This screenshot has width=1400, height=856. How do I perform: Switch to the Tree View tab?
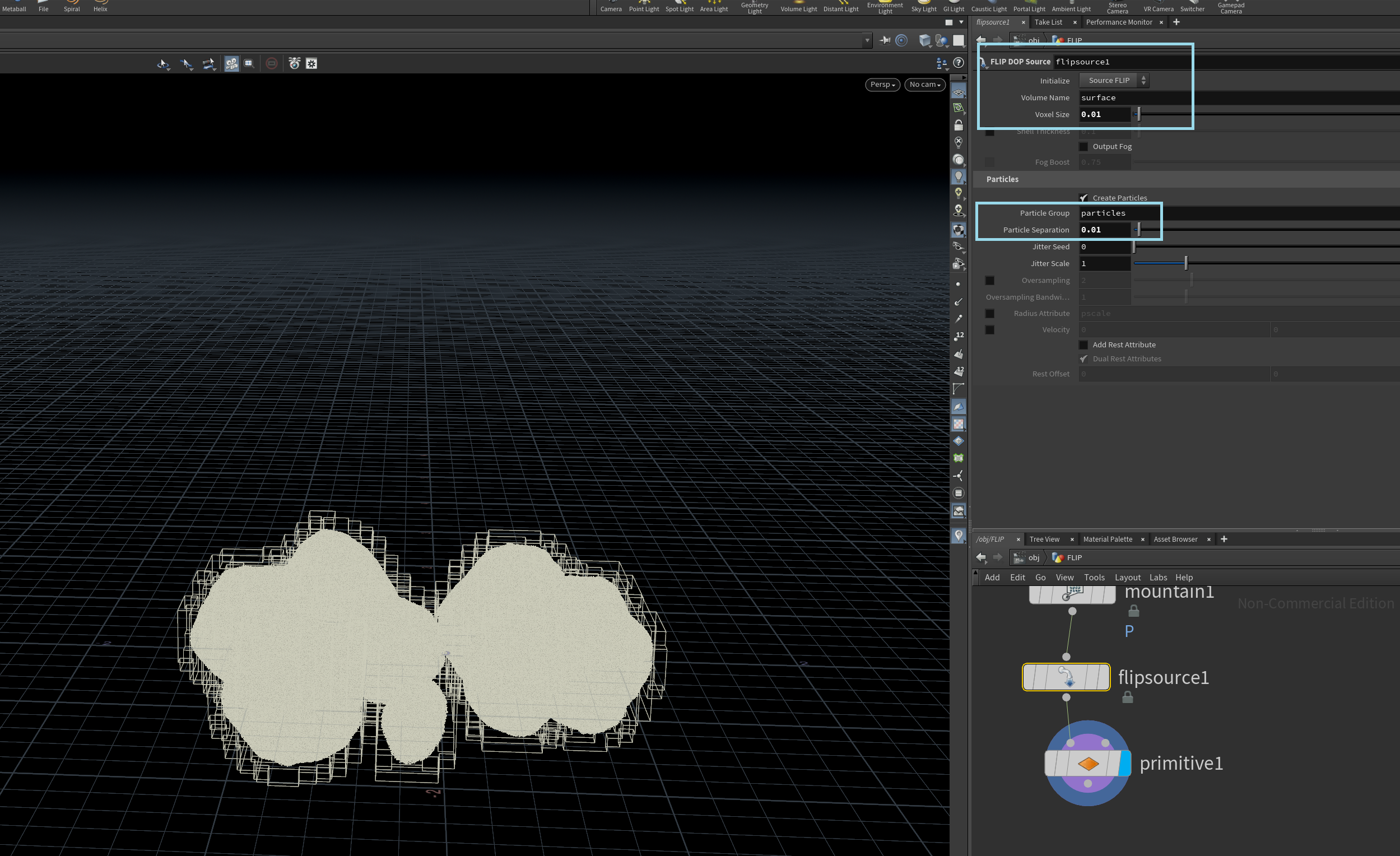(1044, 539)
